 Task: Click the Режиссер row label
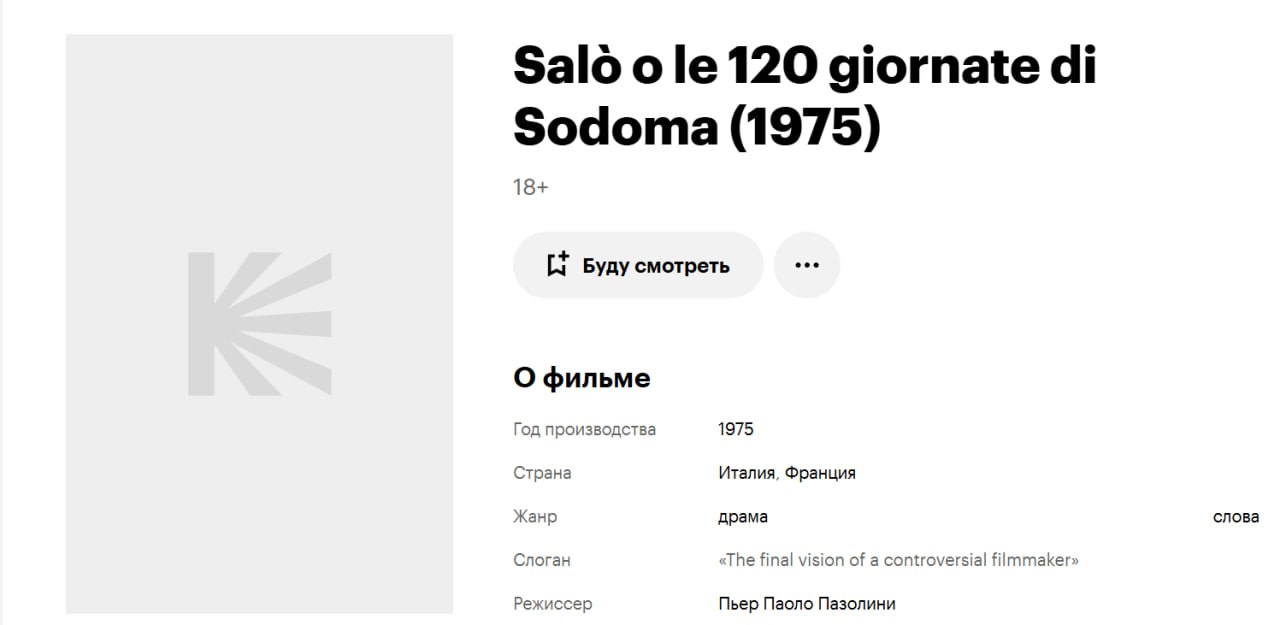tap(553, 604)
